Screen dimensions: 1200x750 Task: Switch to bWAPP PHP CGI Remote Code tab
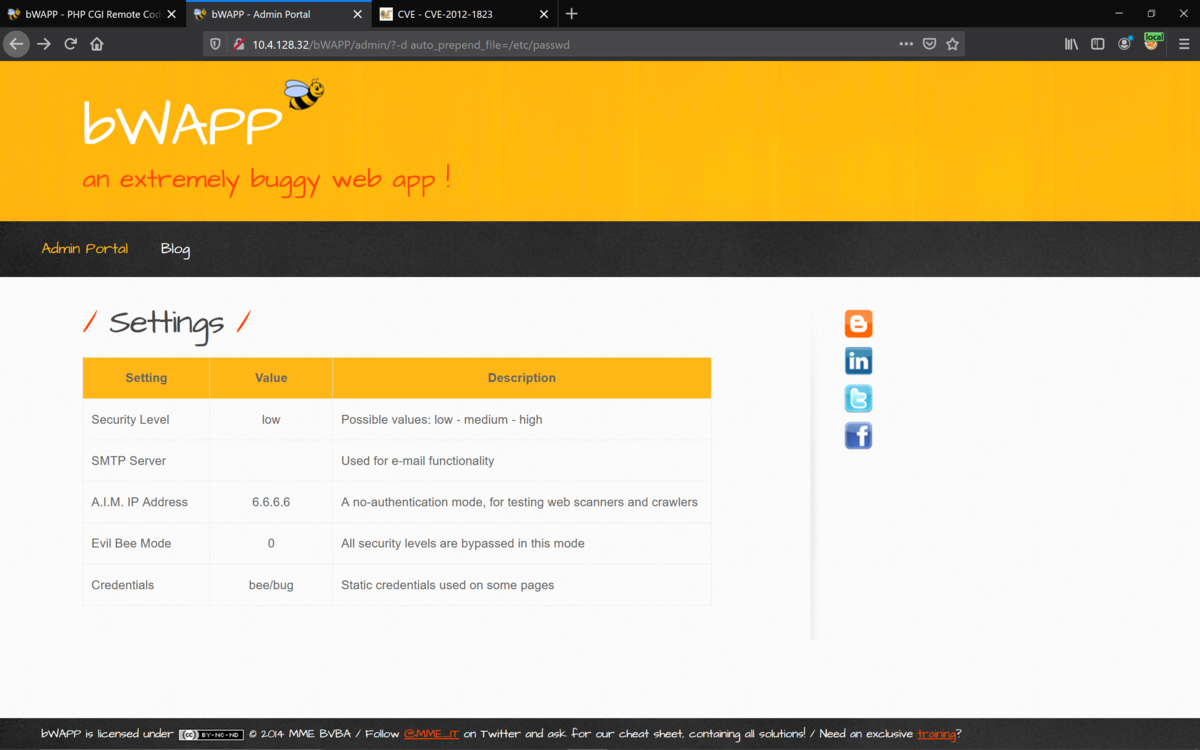click(93, 14)
